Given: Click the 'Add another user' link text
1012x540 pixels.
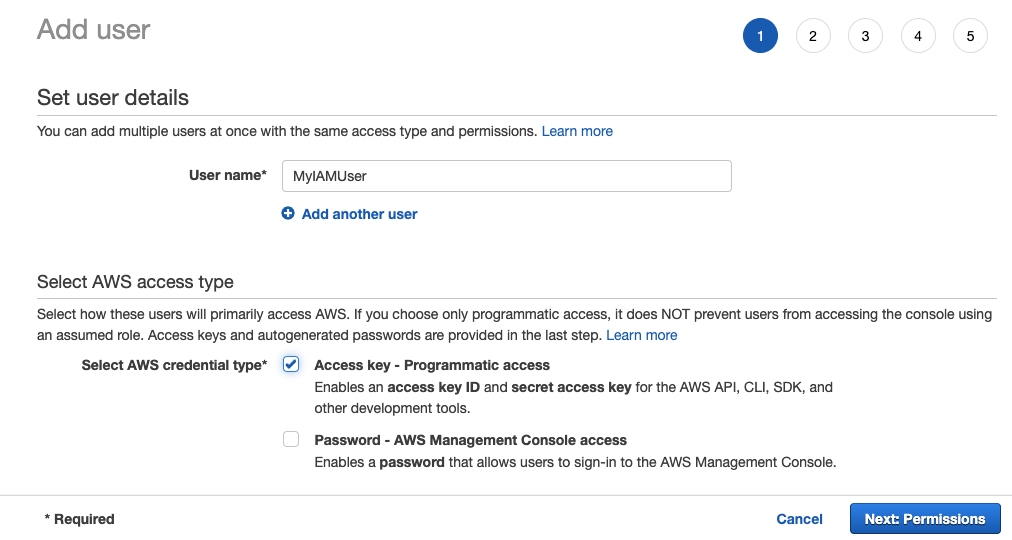Looking at the screenshot, I should pos(359,214).
